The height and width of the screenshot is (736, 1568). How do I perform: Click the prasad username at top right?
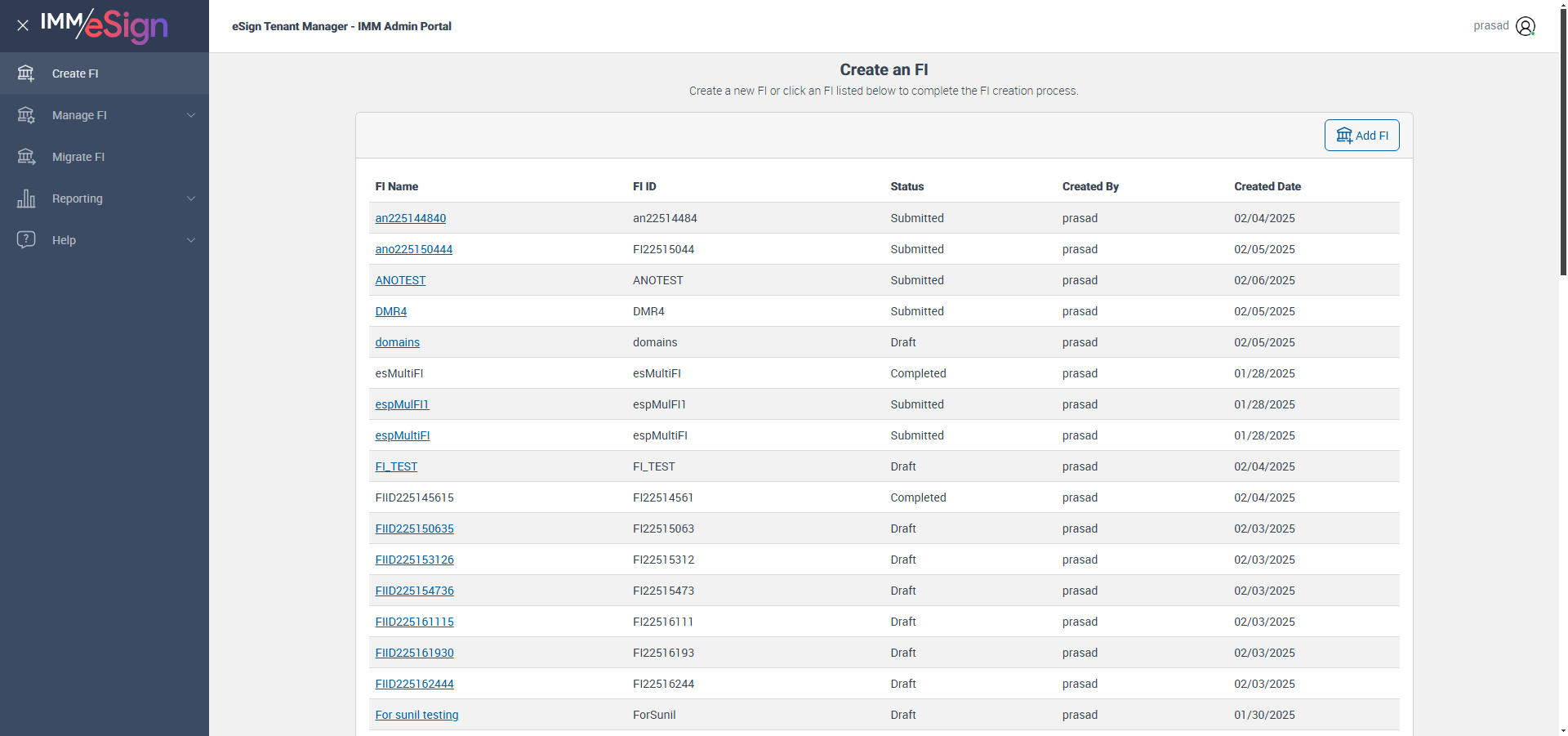[x=1490, y=26]
